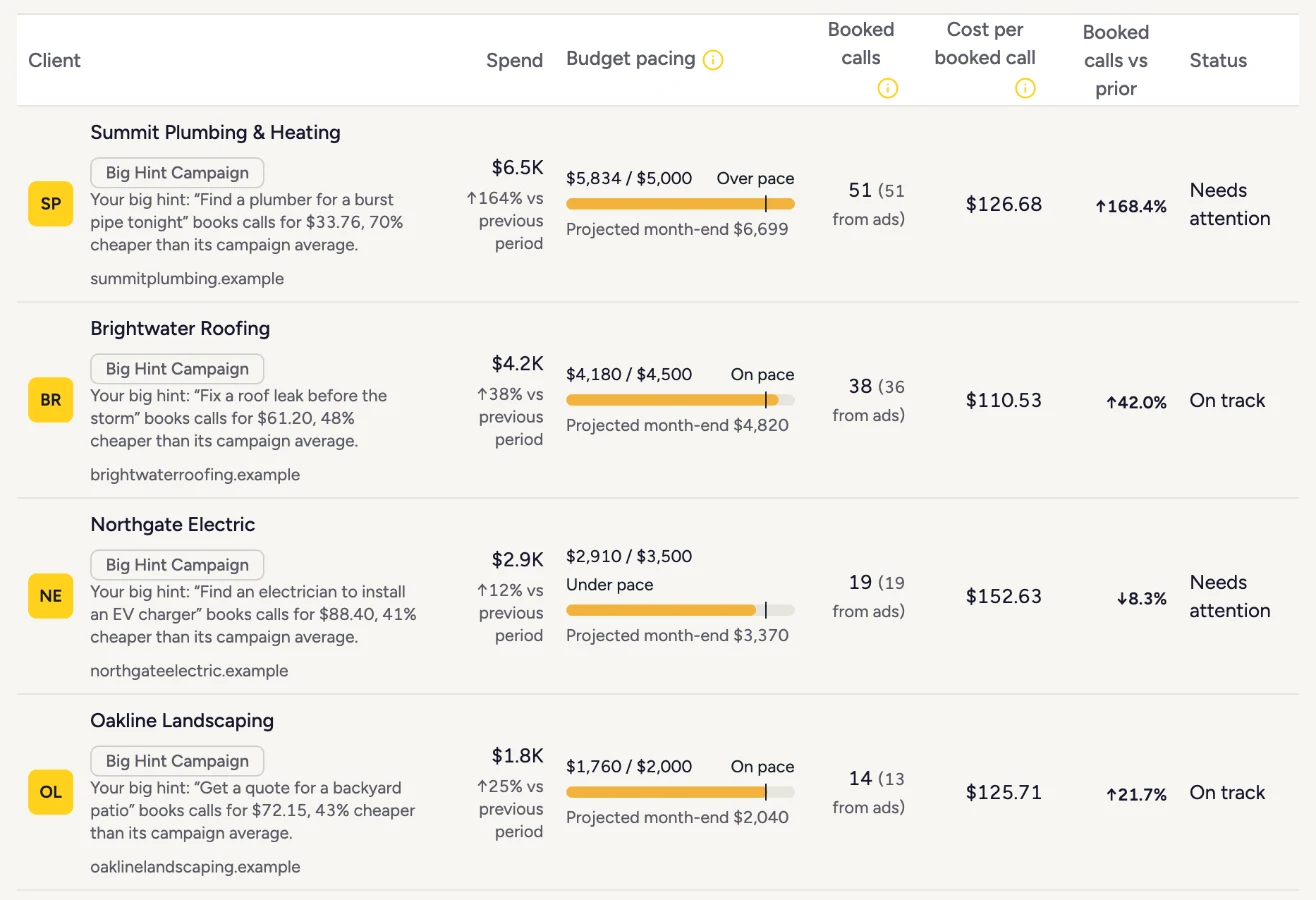Click the ↑21.7% booked calls change
Image resolution: width=1316 pixels, height=900 pixels.
pyautogui.click(x=1136, y=795)
